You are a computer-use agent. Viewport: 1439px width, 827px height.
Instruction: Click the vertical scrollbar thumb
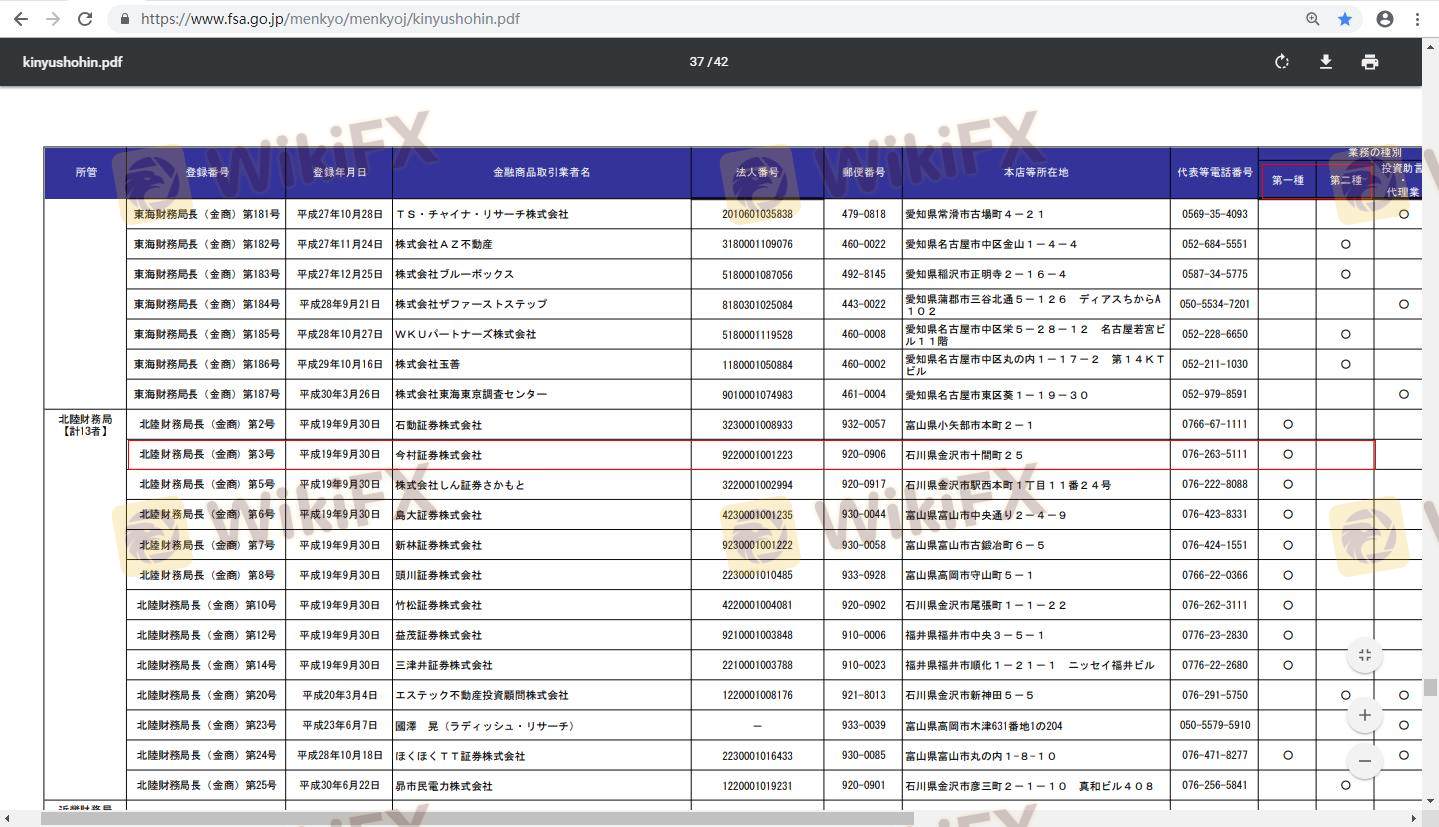click(x=1431, y=687)
